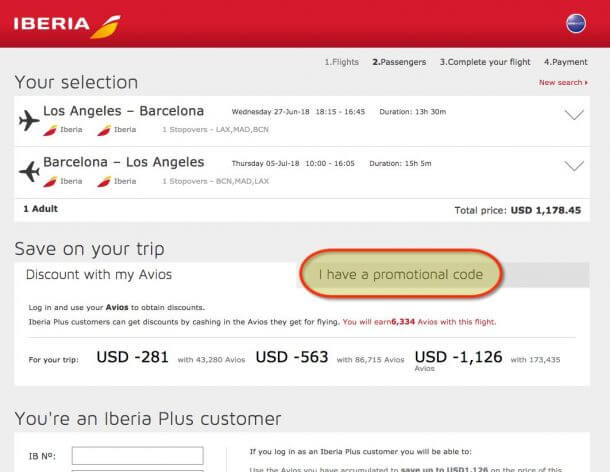Switch to I have a promotional code tab
The width and height of the screenshot is (610, 472).
[x=401, y=274]
